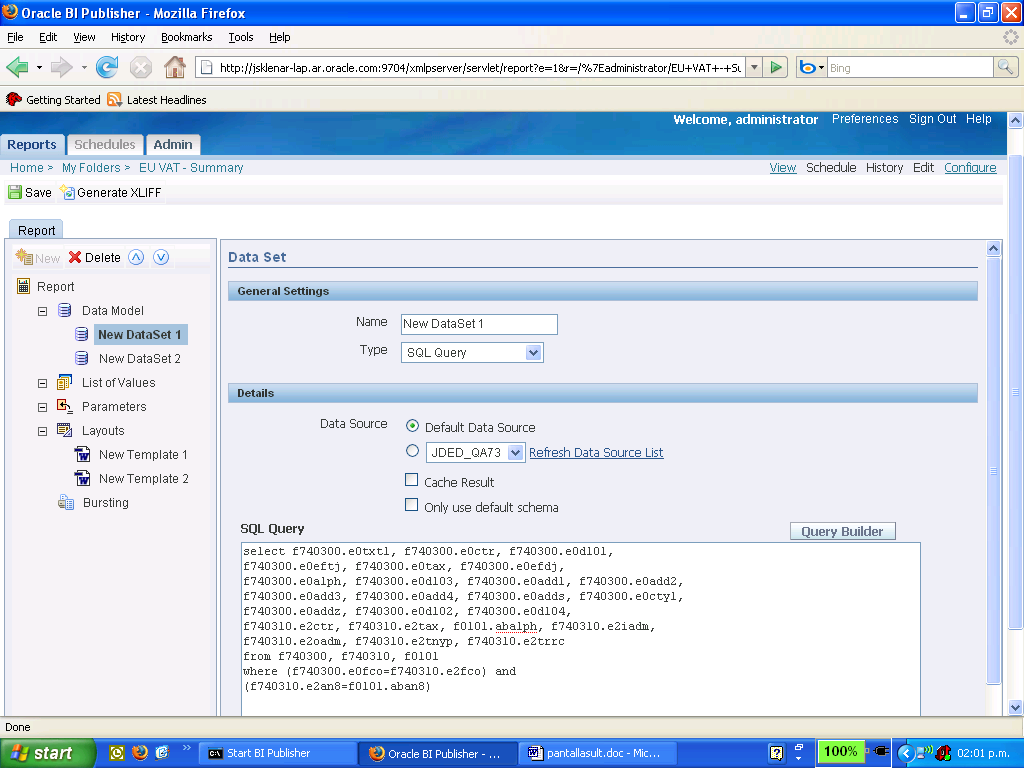Select the Default Data Source radio button

tap(412, 426)
